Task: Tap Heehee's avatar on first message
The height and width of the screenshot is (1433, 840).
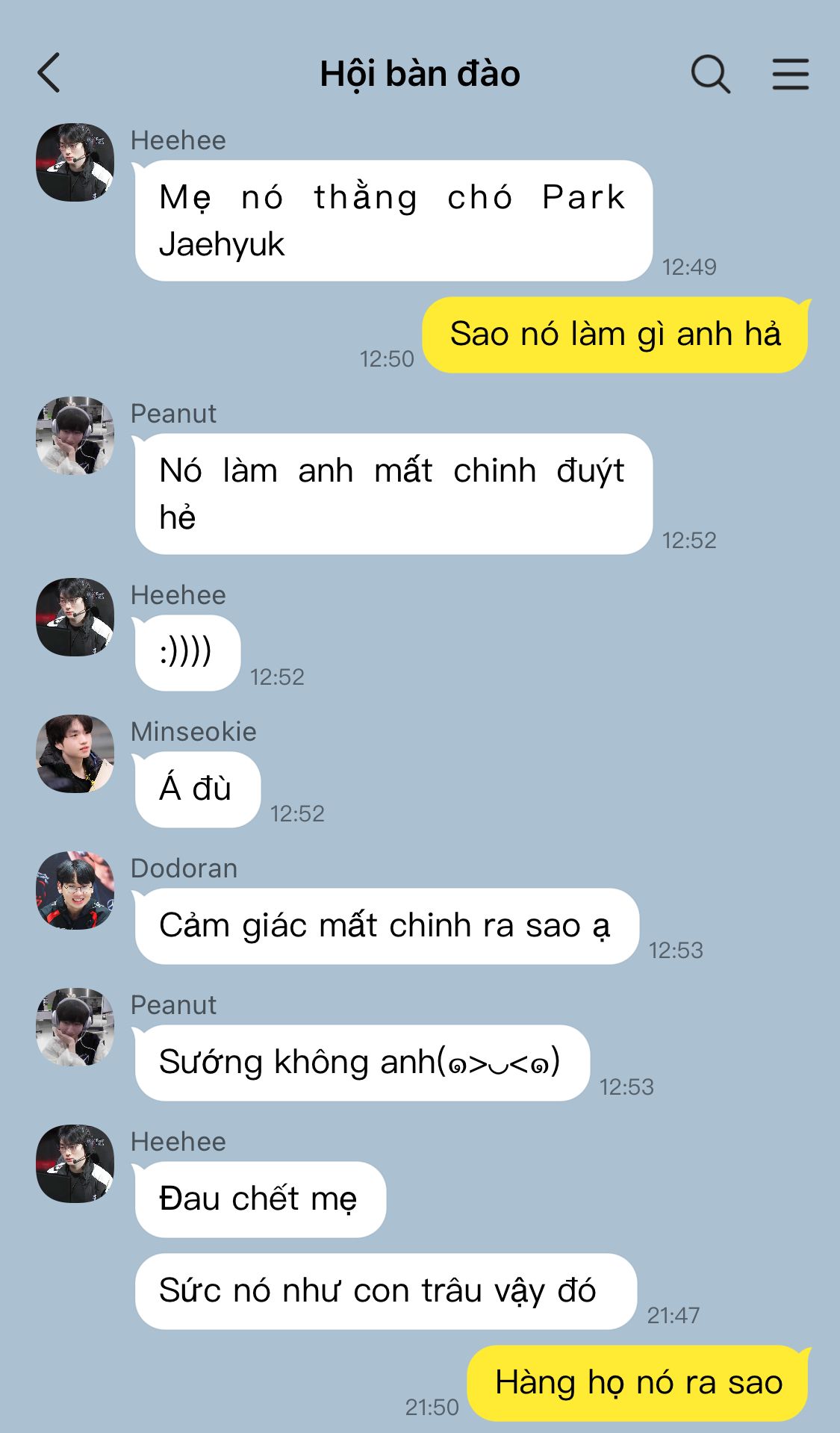Action: point(75,162)
